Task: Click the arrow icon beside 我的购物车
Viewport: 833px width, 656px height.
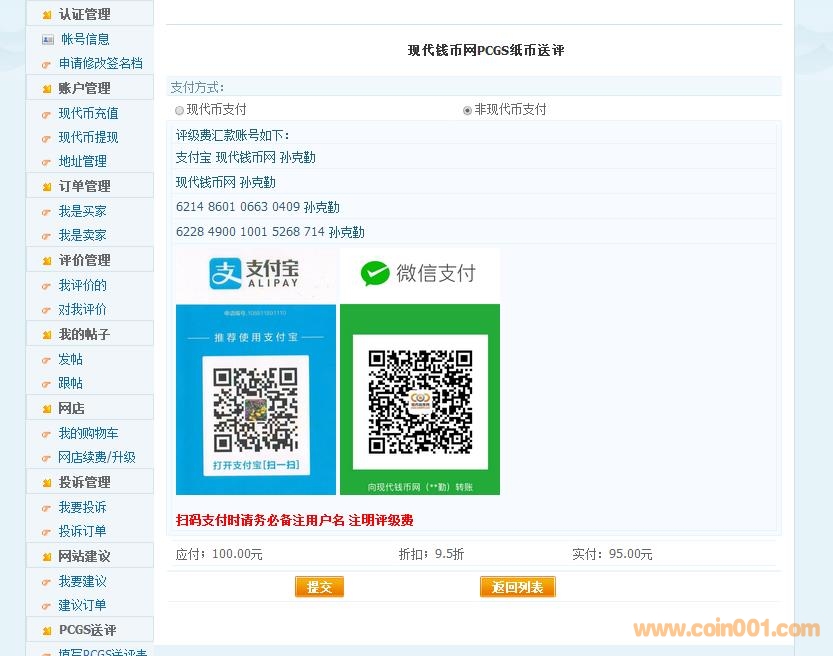Action: point(46,434)
